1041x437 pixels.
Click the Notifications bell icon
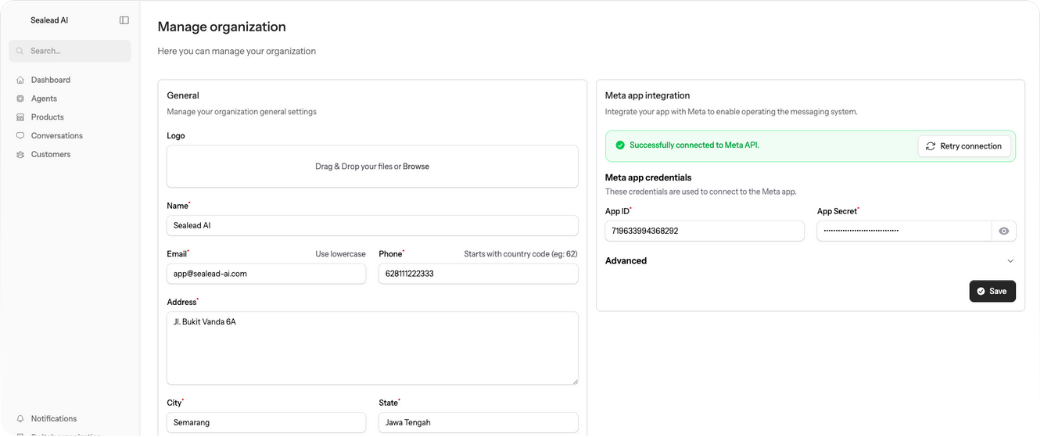click(x=20, y=419)
